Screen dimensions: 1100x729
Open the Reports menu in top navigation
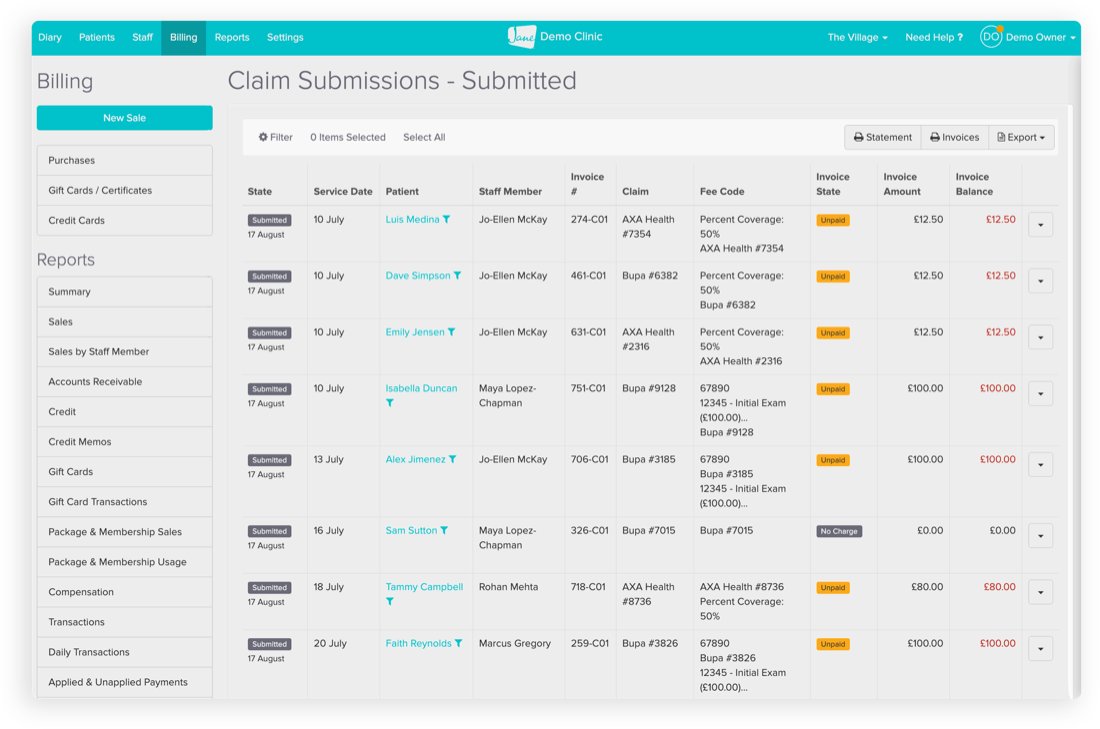232,38
